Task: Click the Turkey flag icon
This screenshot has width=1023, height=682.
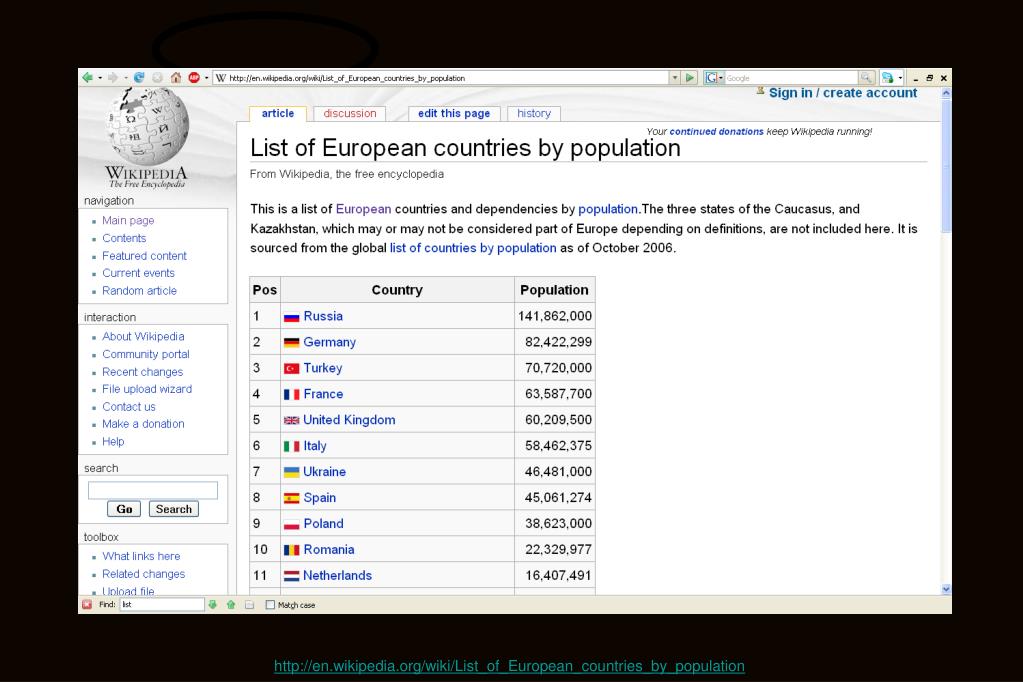Action: tap(292, 369)
